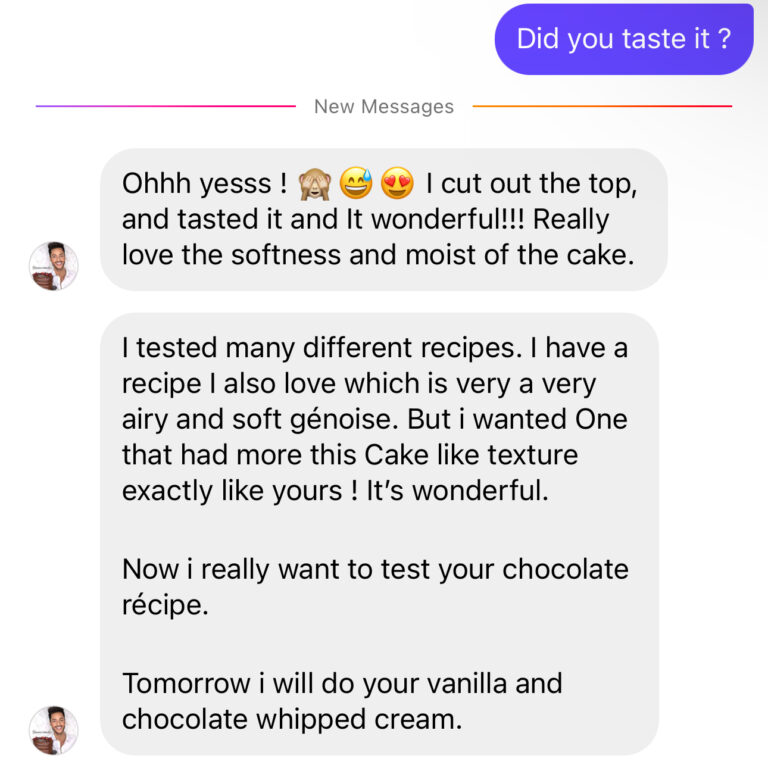
Task: Click the purple-pink divider line left of New Messages
Action: 165,106
